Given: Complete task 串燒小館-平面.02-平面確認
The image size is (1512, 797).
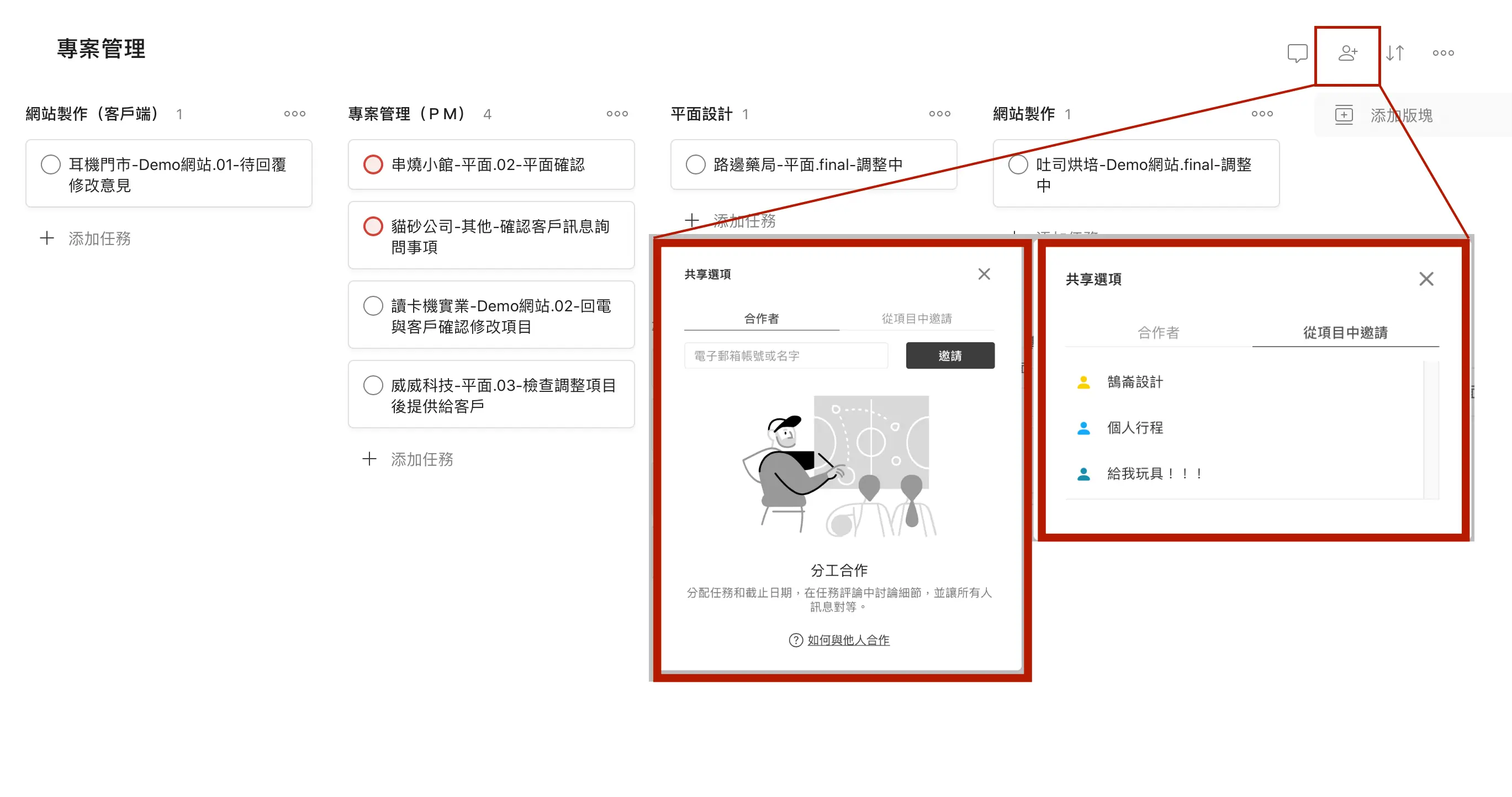Looking at the screenshot, I should coord(373,165).
